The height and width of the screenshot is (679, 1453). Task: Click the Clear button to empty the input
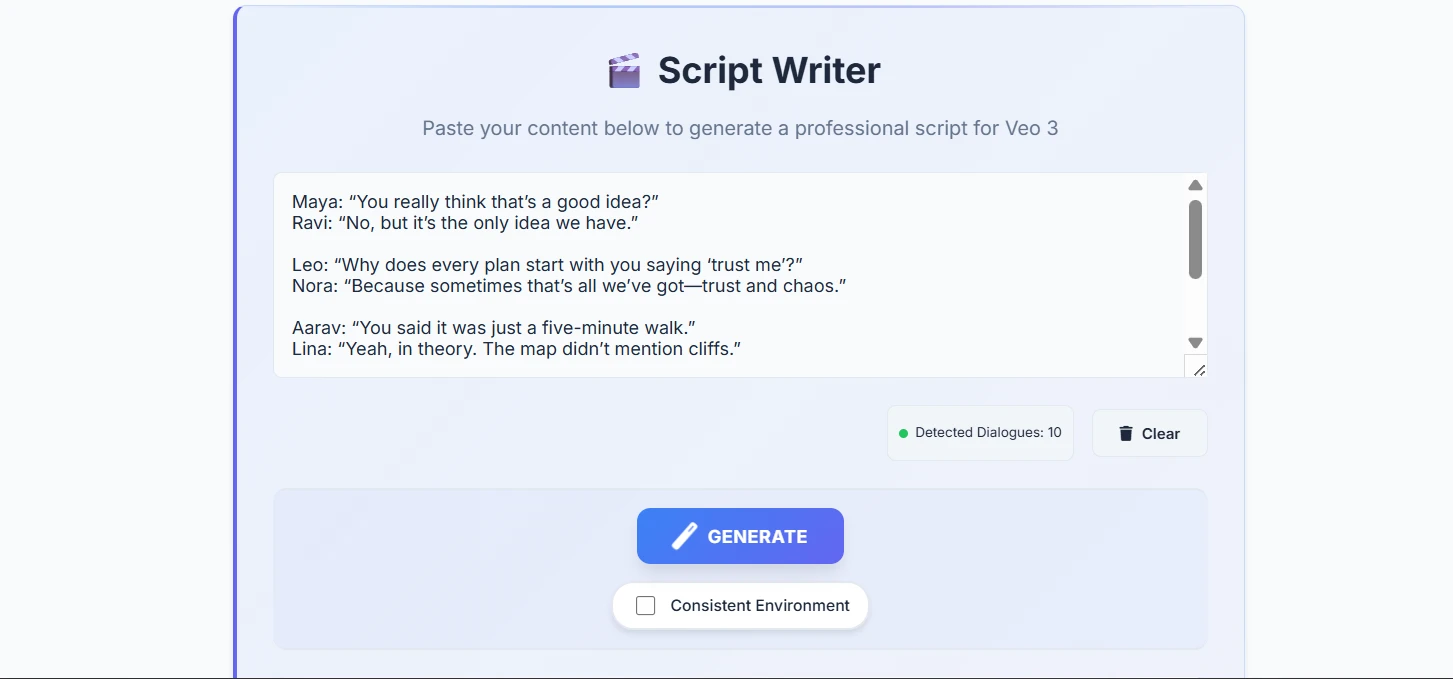click(x=1149, y=433)
